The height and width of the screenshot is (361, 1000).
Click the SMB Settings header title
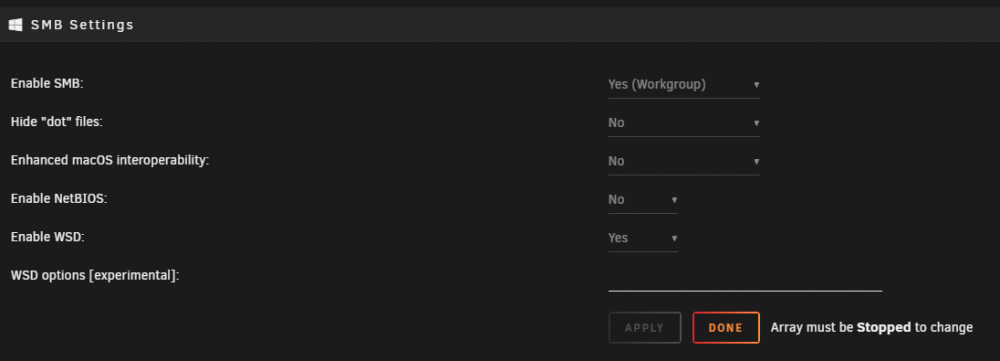tap(82, 25)
